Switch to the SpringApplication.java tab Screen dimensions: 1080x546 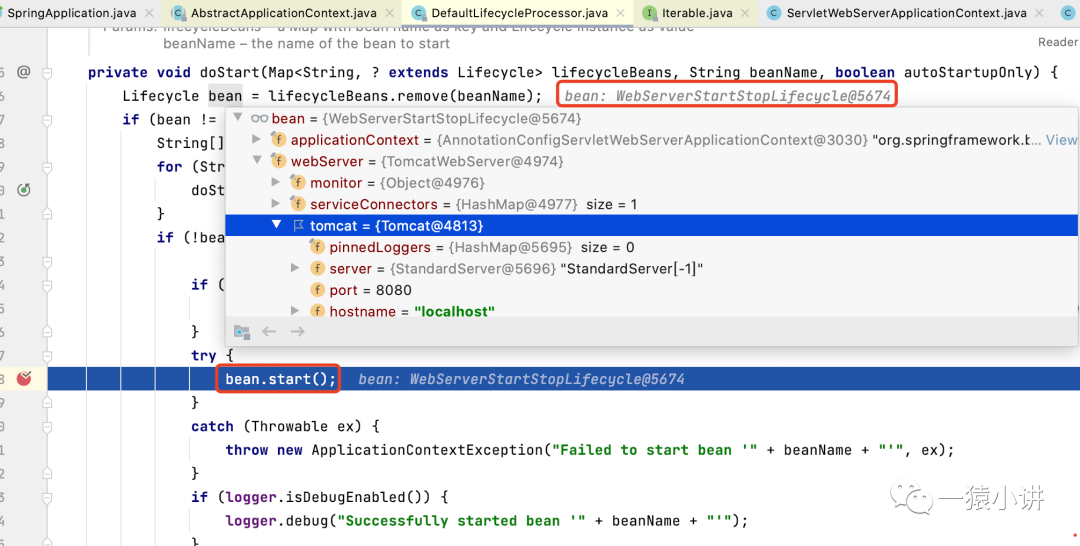click(74, 13)
